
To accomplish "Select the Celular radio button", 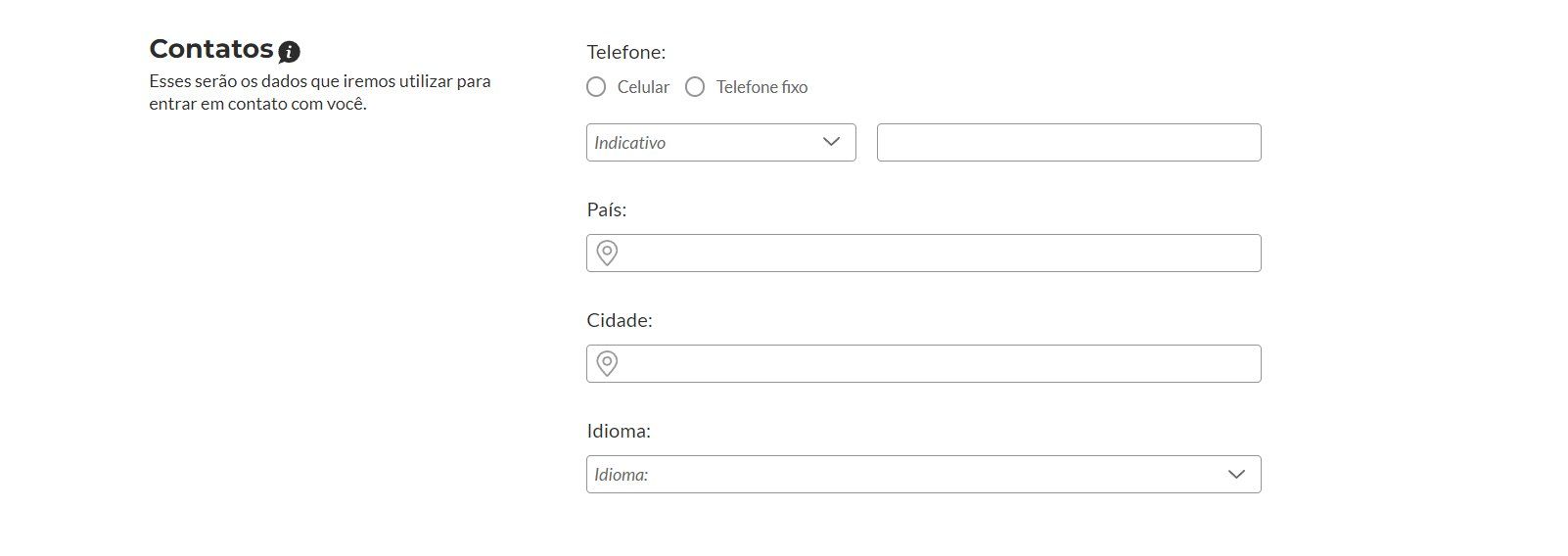I will click(596, 87).
